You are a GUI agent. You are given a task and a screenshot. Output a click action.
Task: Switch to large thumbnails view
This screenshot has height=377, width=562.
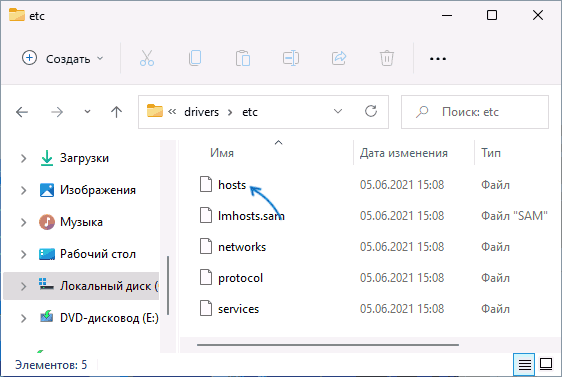pos(546,364)
